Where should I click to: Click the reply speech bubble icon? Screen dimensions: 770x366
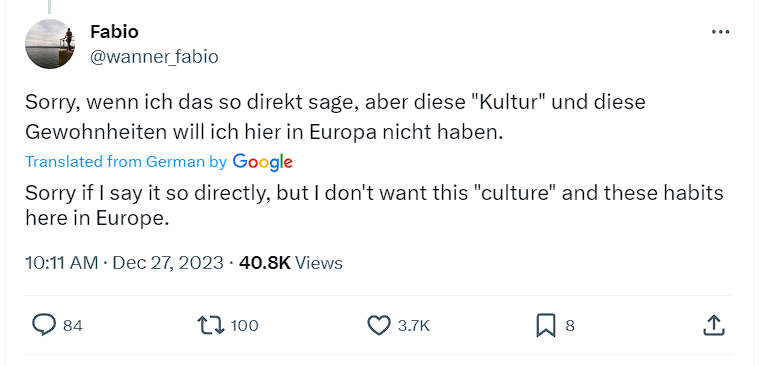click(44, 325)
